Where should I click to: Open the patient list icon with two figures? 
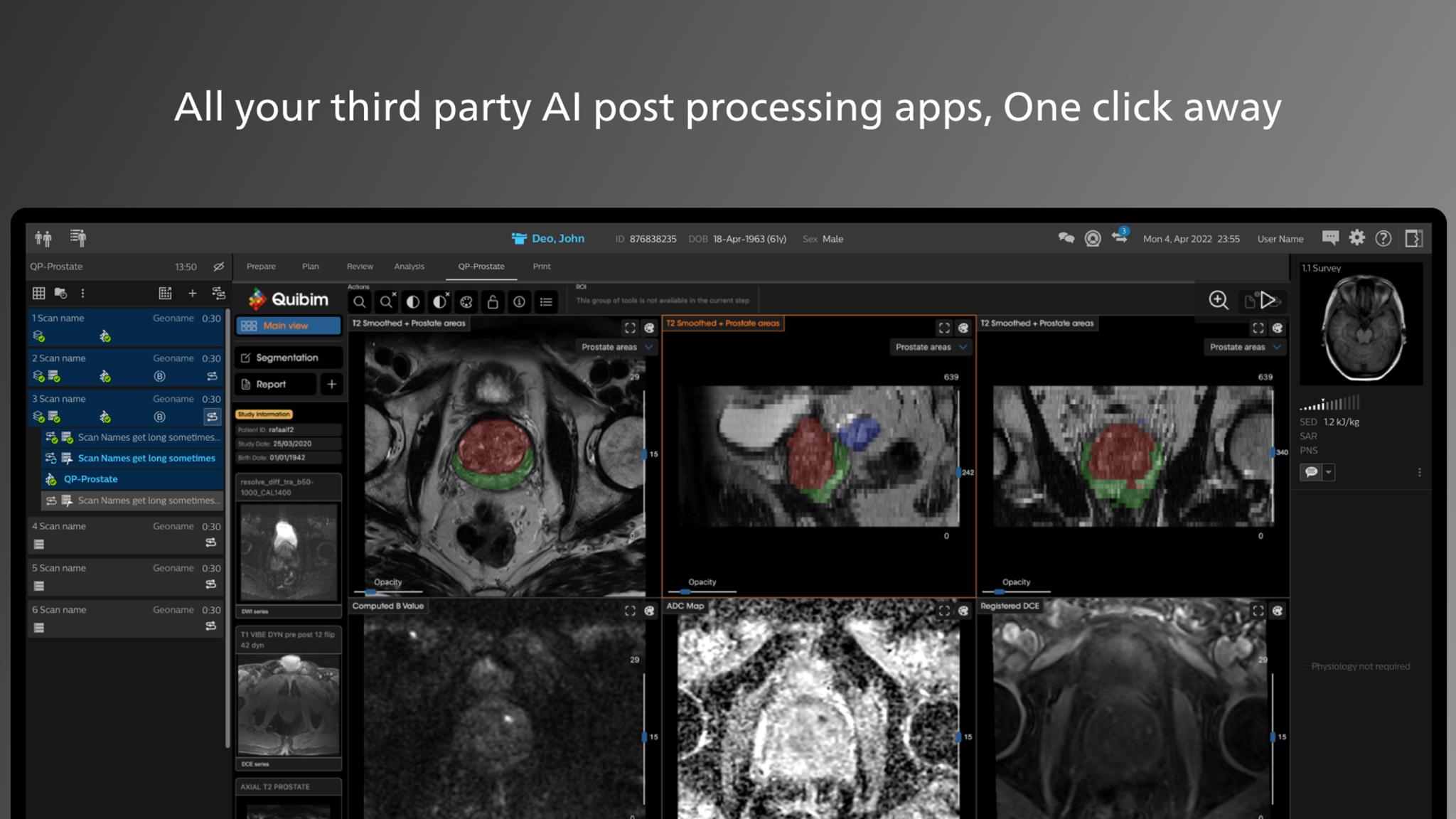pos(43,238)
